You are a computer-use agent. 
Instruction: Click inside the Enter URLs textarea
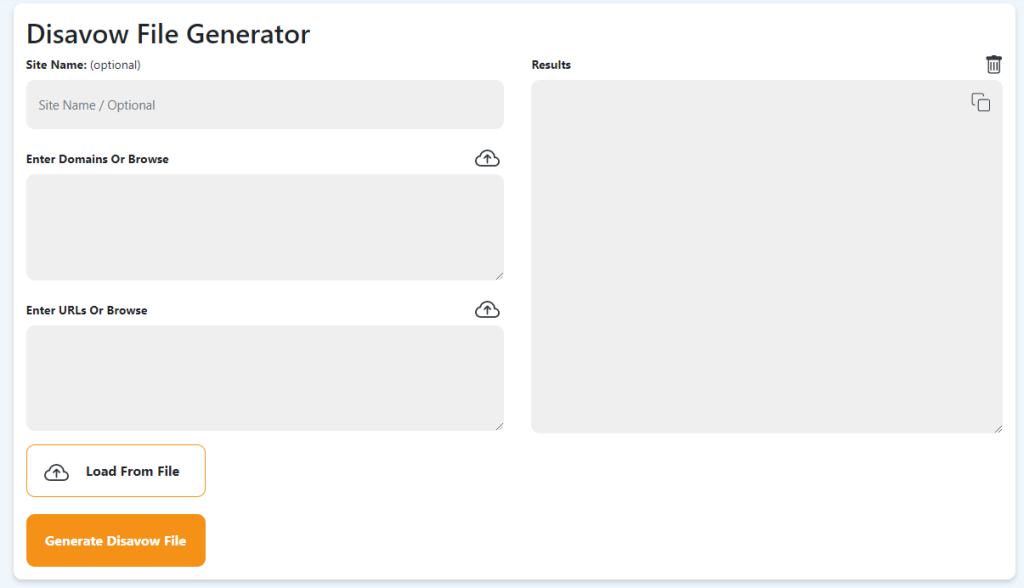click(x=264, y=377)
